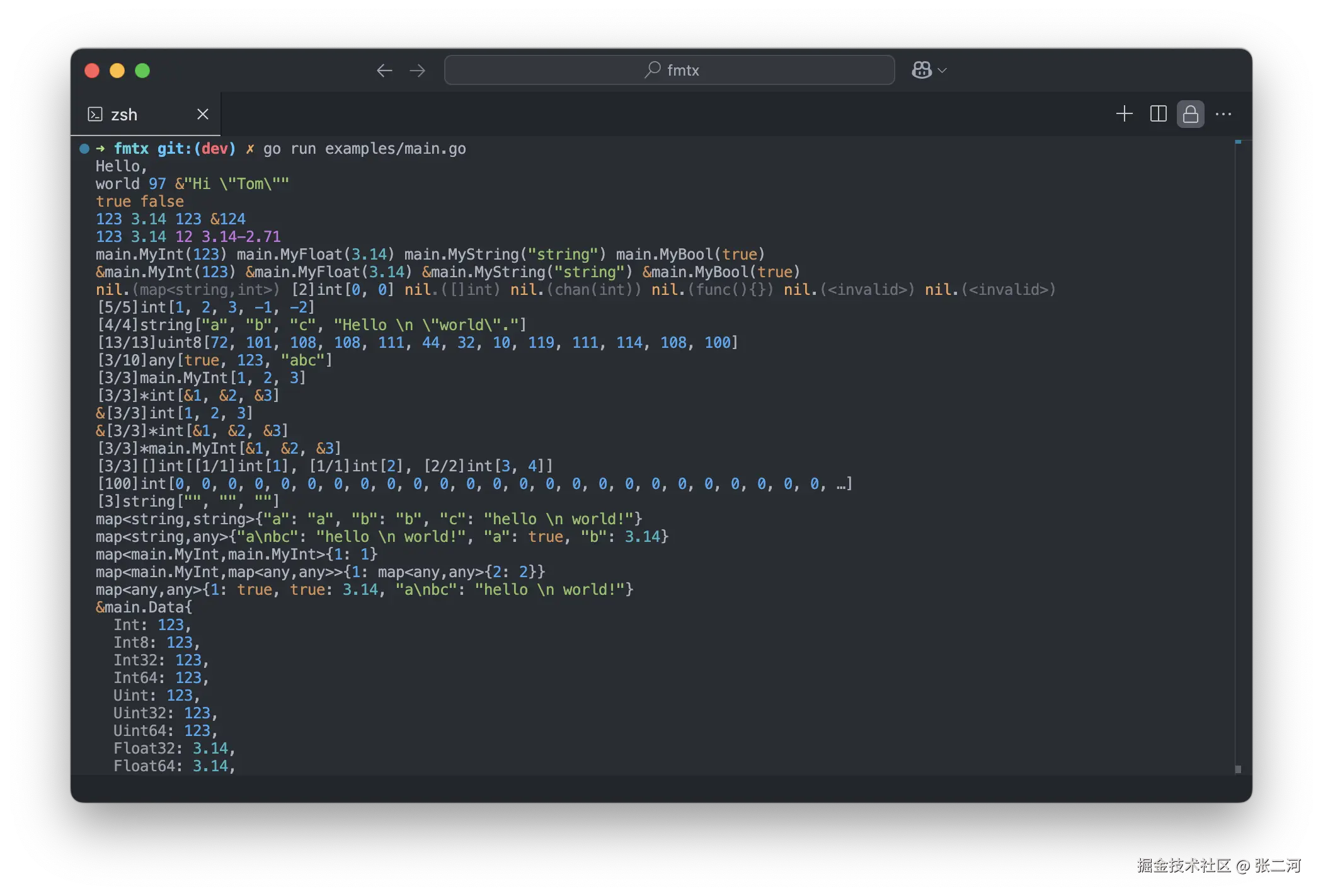Open the examples/main.go path link

[x=395, y=149]
